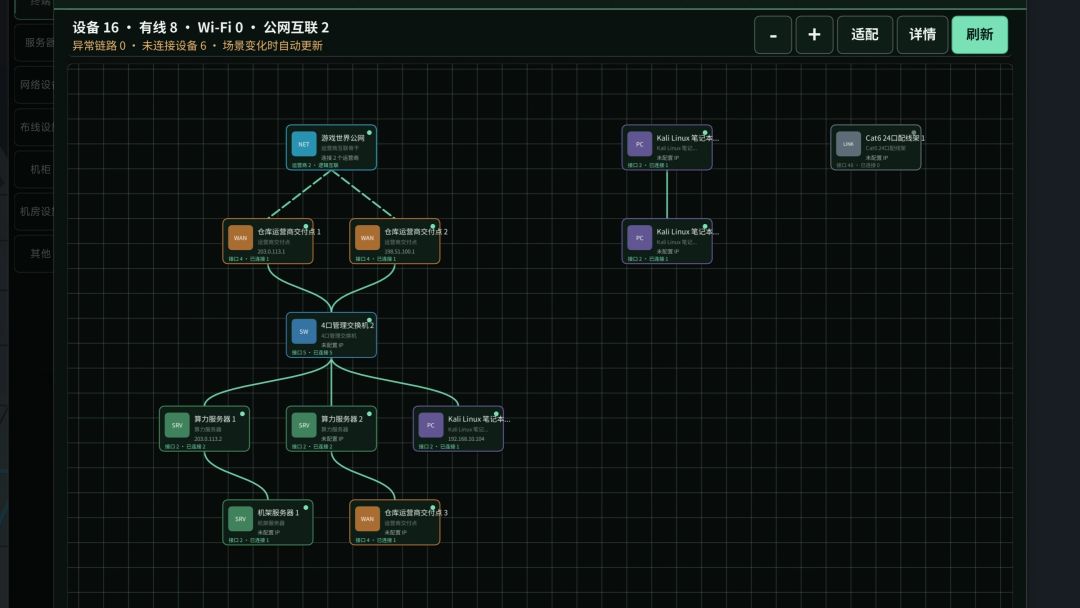Click the NET icon of 游戏世界公网
Image resolution: width=1080 pixels, height=608 pixels.
point(304,145)
